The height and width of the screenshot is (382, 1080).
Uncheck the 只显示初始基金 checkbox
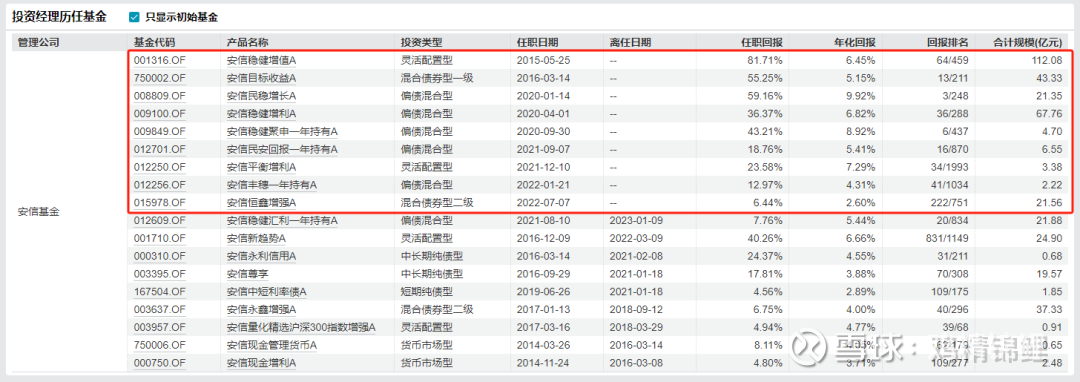tap(135, 17)
